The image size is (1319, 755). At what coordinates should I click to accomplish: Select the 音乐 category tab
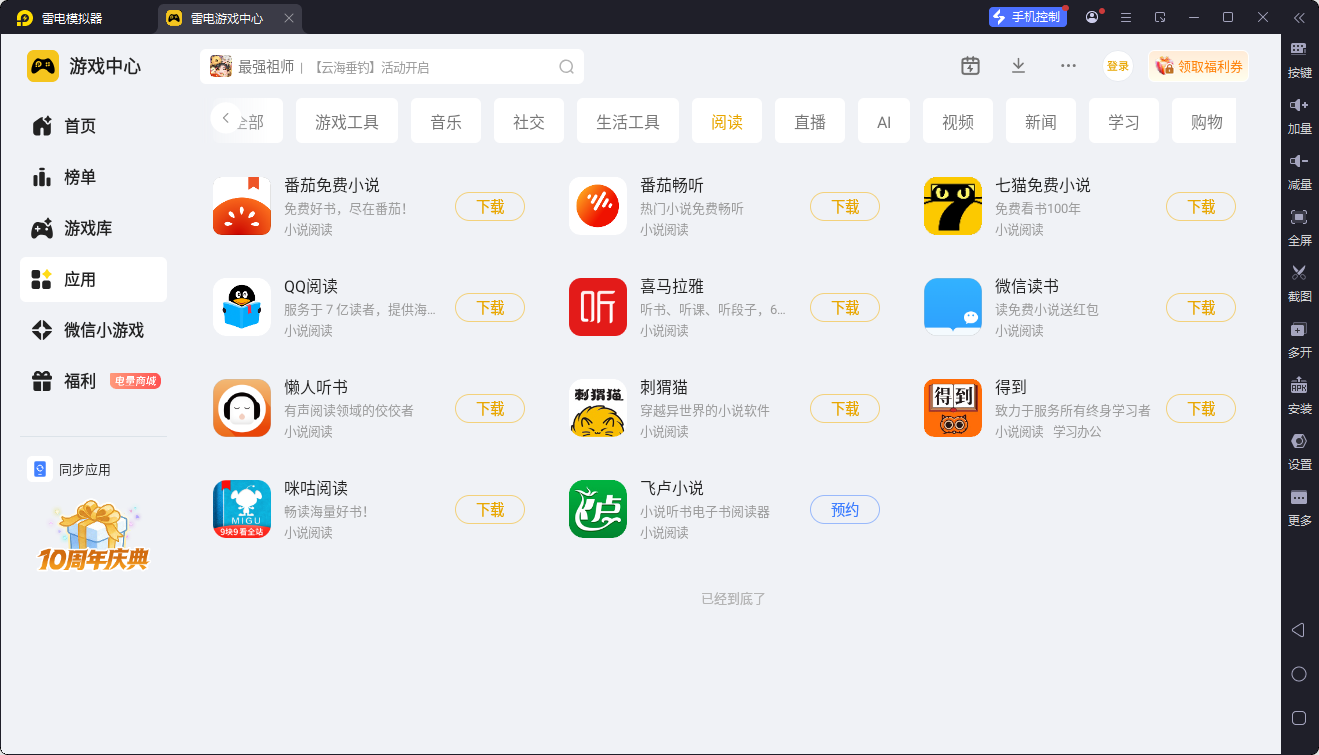click(446, 121)
